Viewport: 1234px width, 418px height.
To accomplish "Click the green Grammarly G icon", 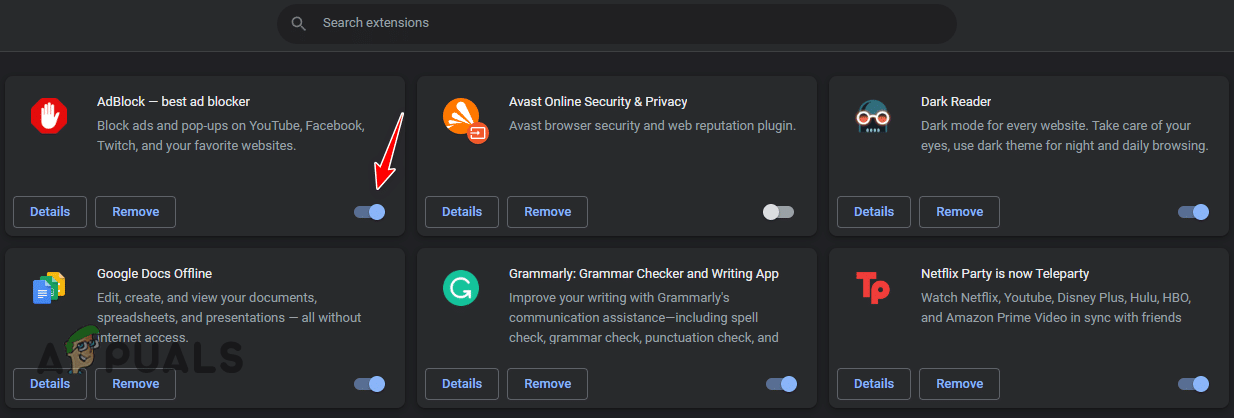I will click(x=460, y=289).
